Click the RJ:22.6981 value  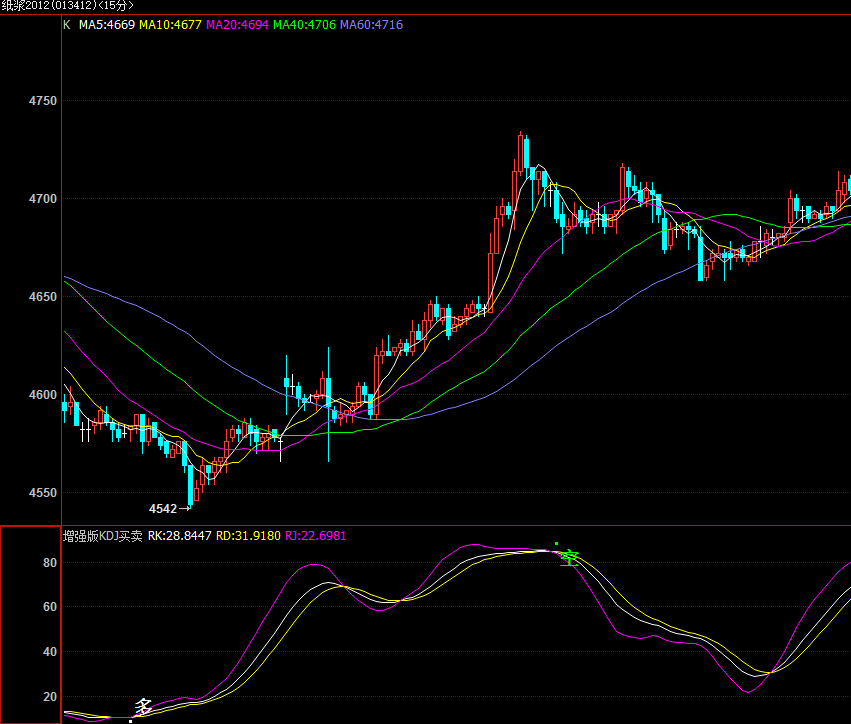(316, 536)
